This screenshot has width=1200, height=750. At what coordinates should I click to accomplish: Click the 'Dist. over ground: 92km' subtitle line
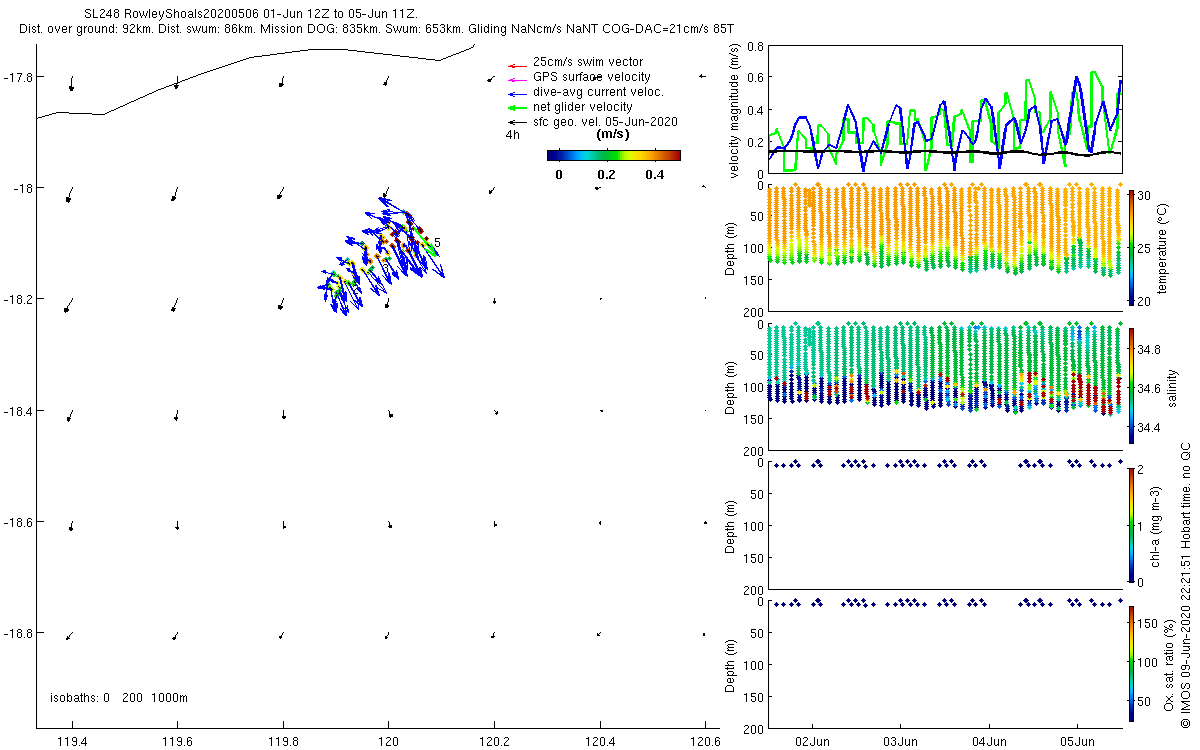376,30
